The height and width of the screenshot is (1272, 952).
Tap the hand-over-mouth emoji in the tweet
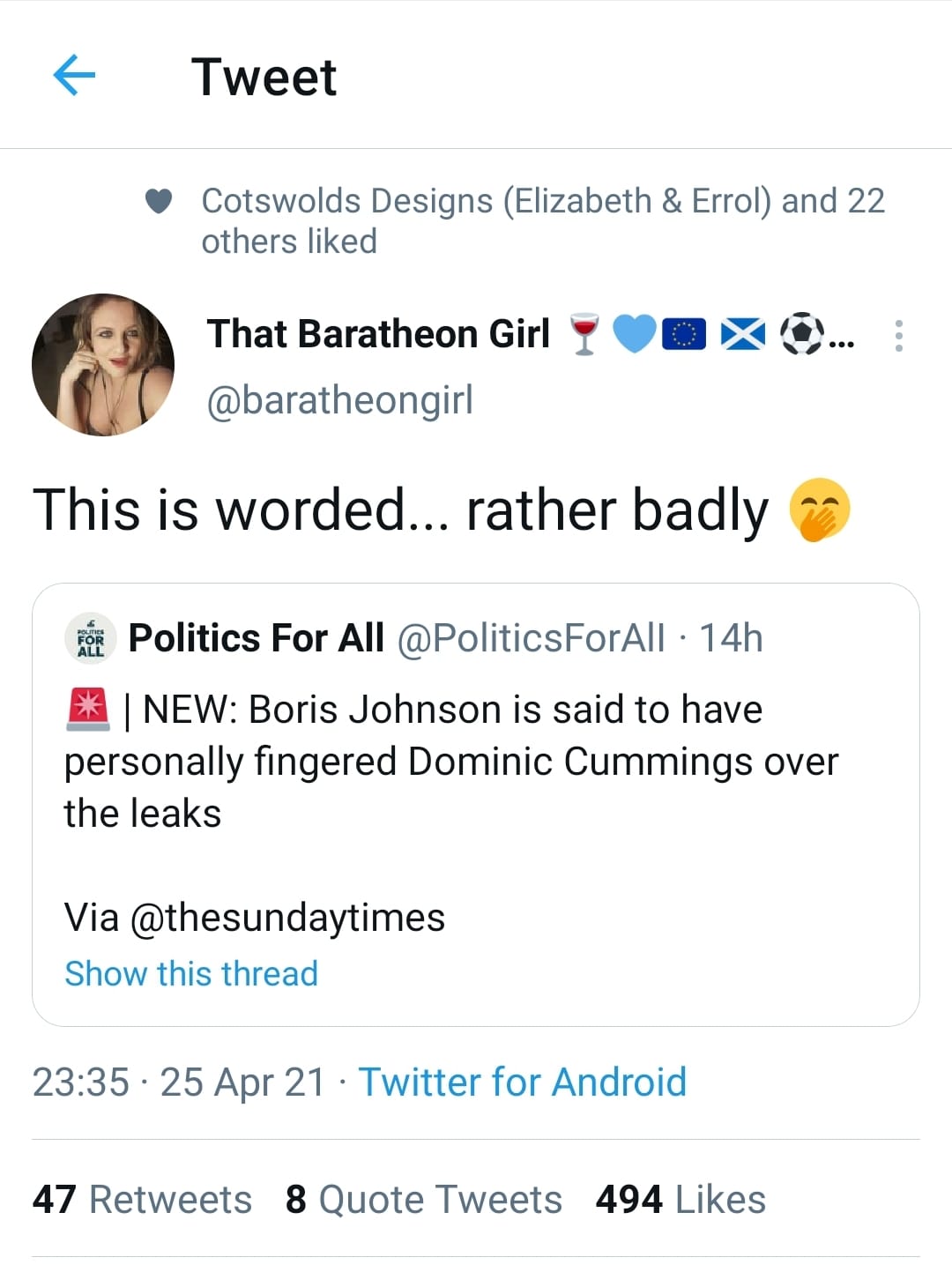(819, 510)
